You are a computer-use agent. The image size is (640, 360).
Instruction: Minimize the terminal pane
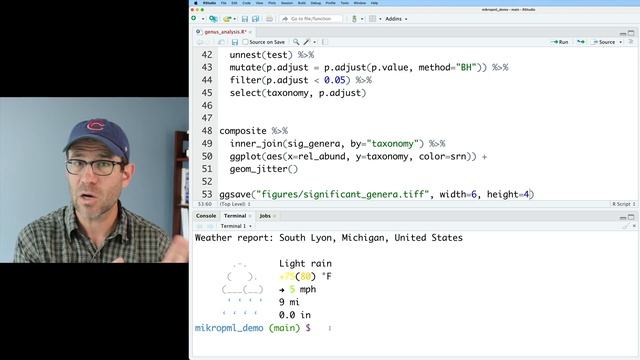pos(623,217)
